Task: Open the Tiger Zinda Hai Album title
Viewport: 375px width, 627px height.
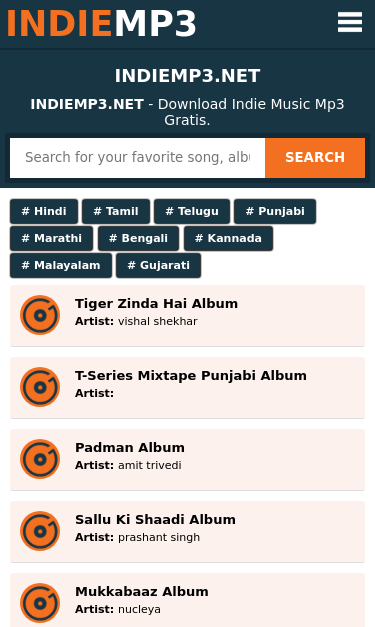Action: pyautogui.click(x=156, y=304)
